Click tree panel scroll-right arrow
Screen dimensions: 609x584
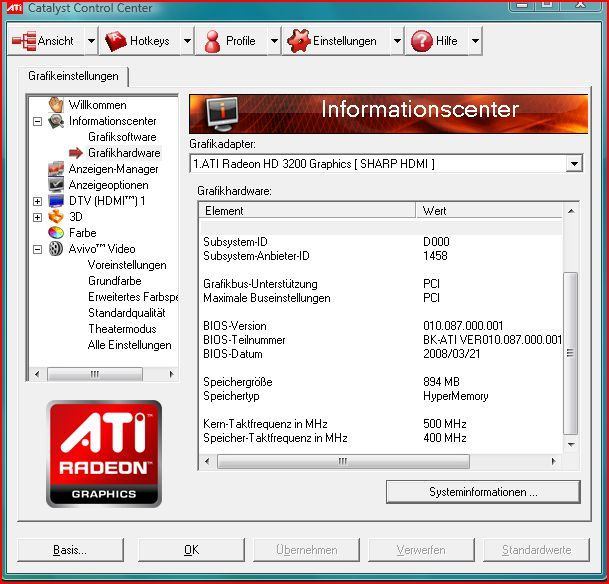[x=171, y=374]
